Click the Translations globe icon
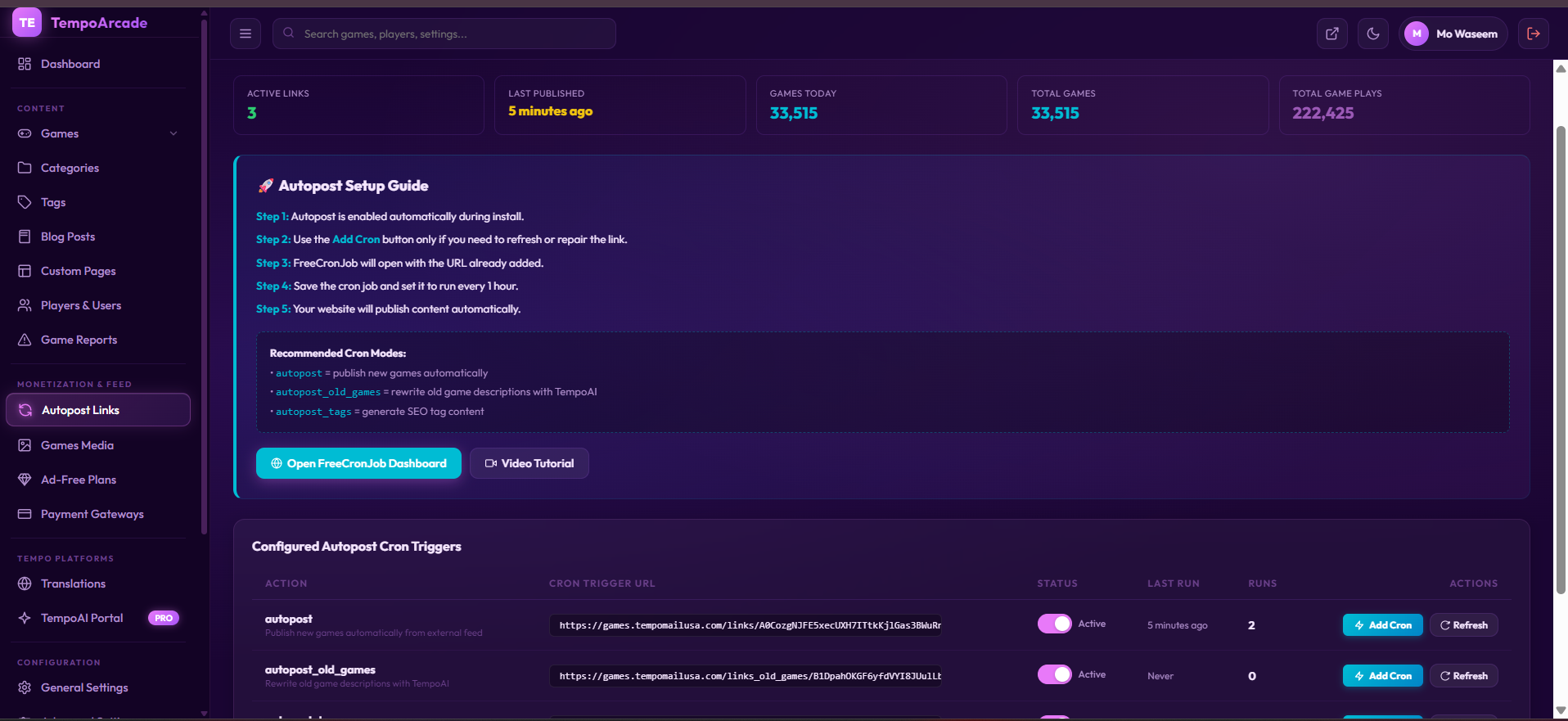Image resolution: width=1568 pixels, height=721 pixels. pos(25,584)
